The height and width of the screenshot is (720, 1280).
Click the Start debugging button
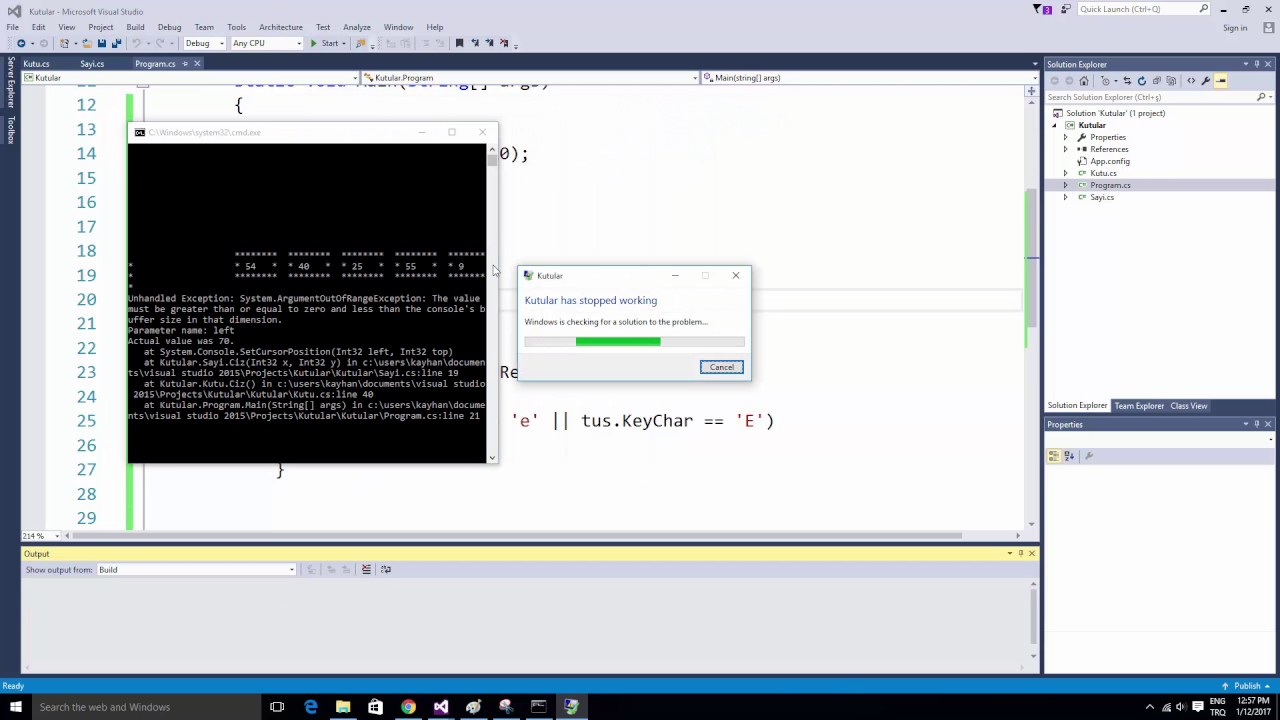323,43
